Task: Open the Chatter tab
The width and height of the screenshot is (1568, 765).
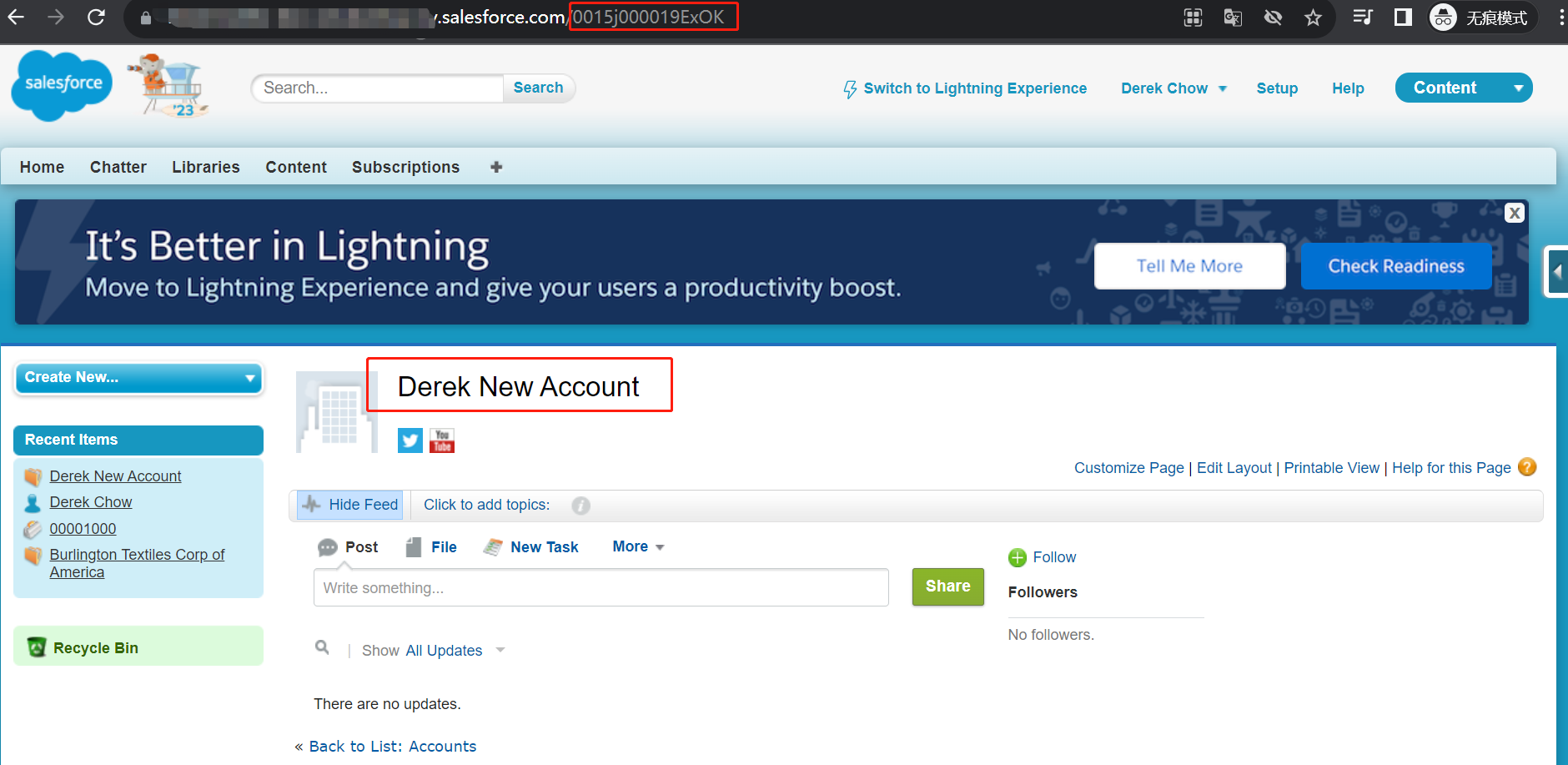Action: click(x=118, y=167)
